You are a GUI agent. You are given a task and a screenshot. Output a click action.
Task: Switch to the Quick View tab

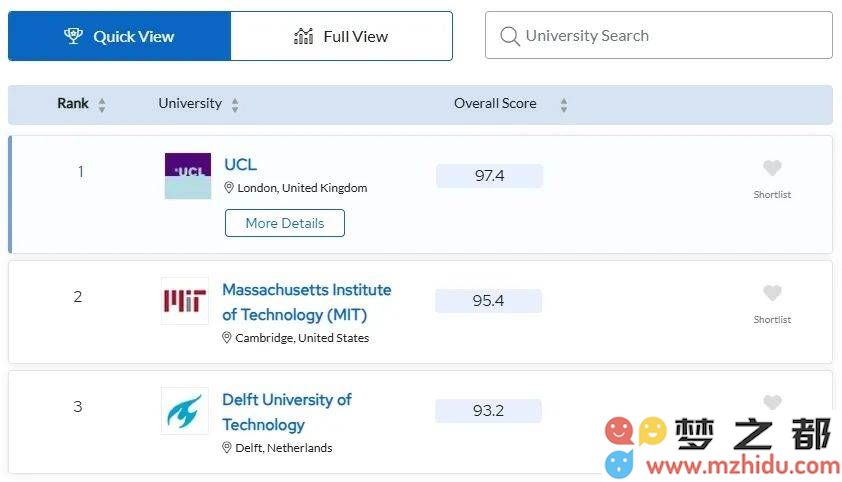coord(119,36)
